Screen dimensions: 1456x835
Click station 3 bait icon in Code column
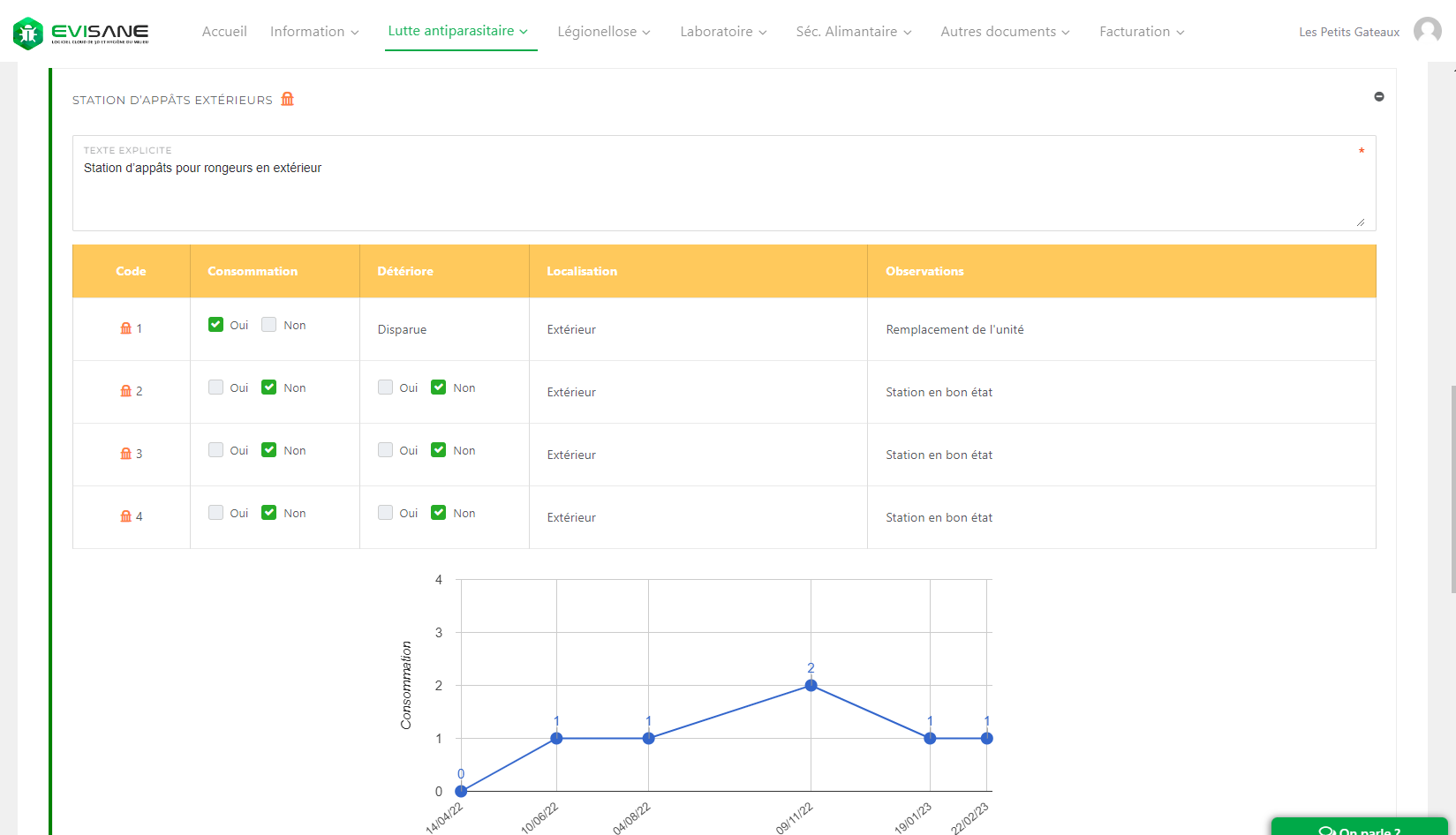tap(125, 454)
